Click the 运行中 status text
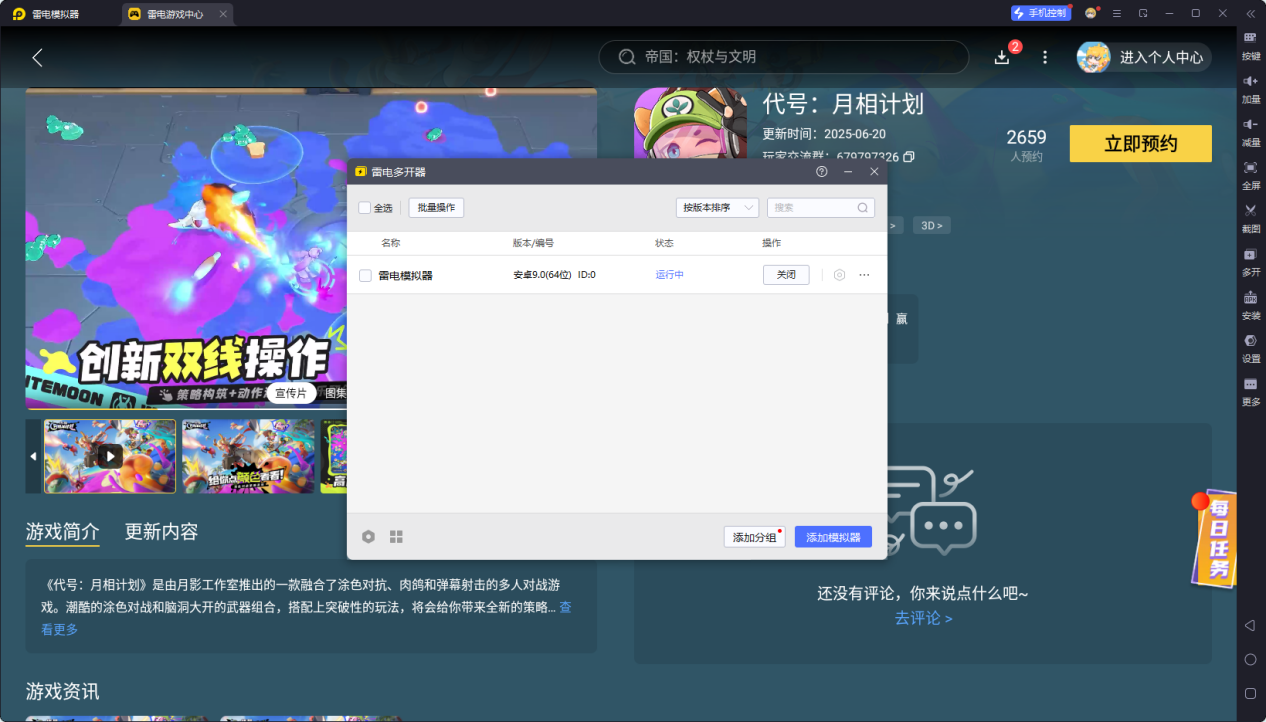This screenshot has width=1266, height=722. pyautogui.click(x=670, y=275)
